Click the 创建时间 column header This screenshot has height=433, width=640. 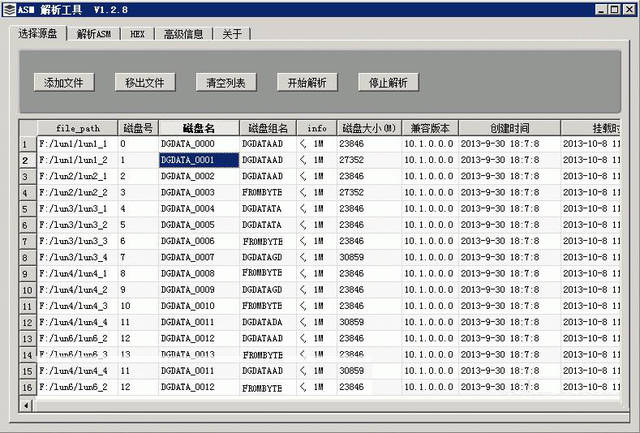[x=509, y=128]
